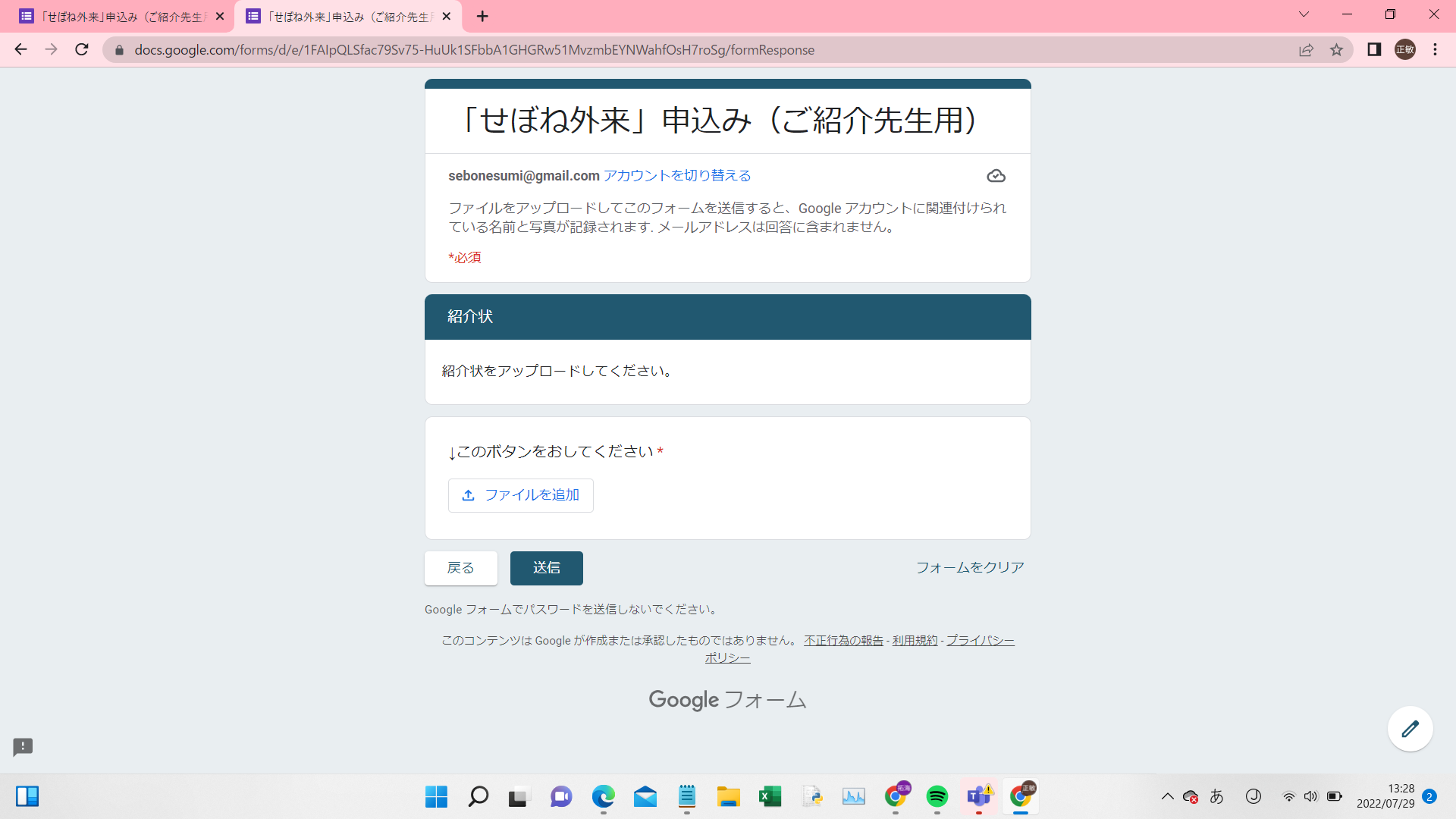
Task: Open Chrome three-dot menu
Action: pos(1435,50)
